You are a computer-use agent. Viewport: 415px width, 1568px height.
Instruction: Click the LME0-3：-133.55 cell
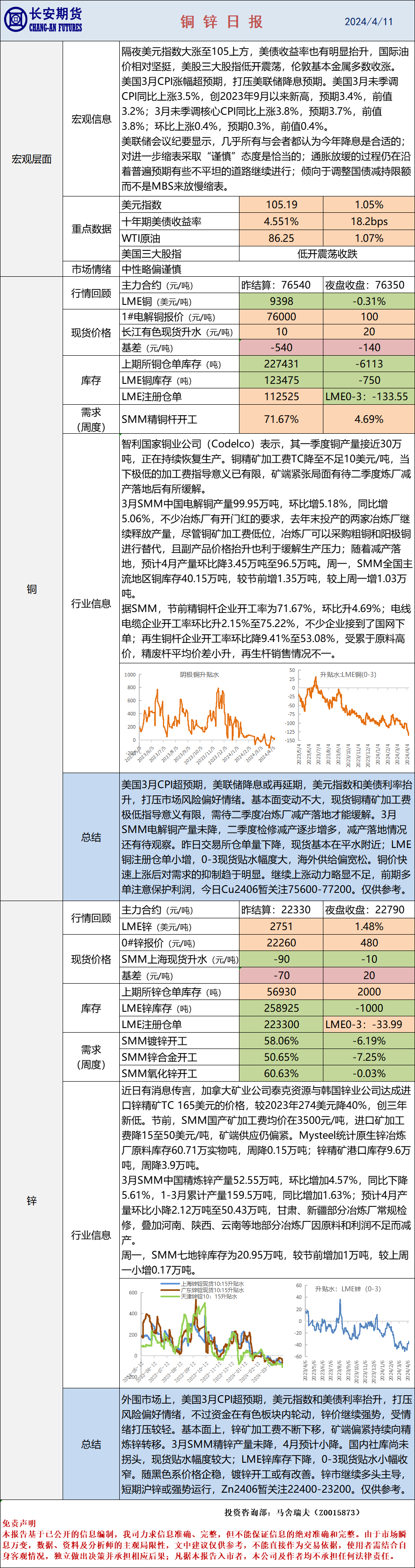[x=369, y=396]
